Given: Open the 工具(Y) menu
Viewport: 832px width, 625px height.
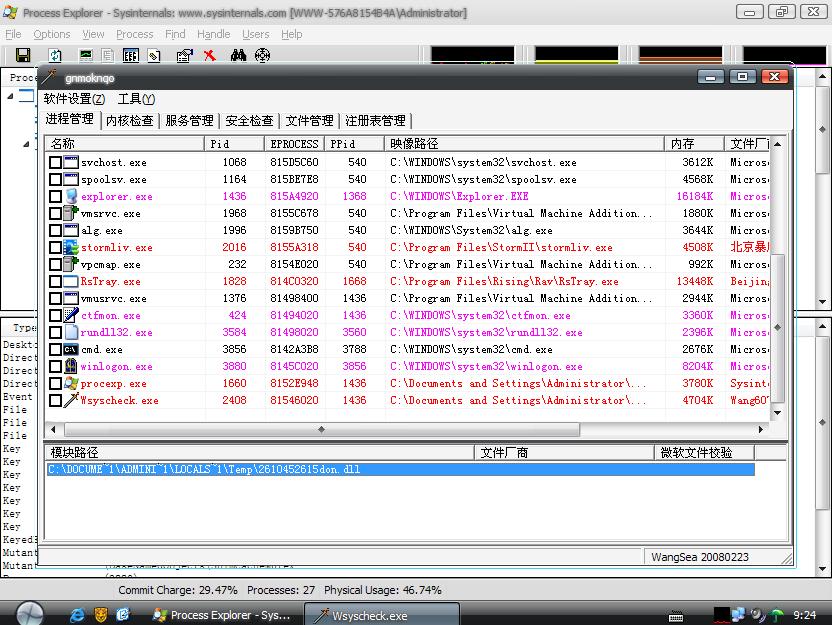Looking at the screenshot, I should coord(136,99).
